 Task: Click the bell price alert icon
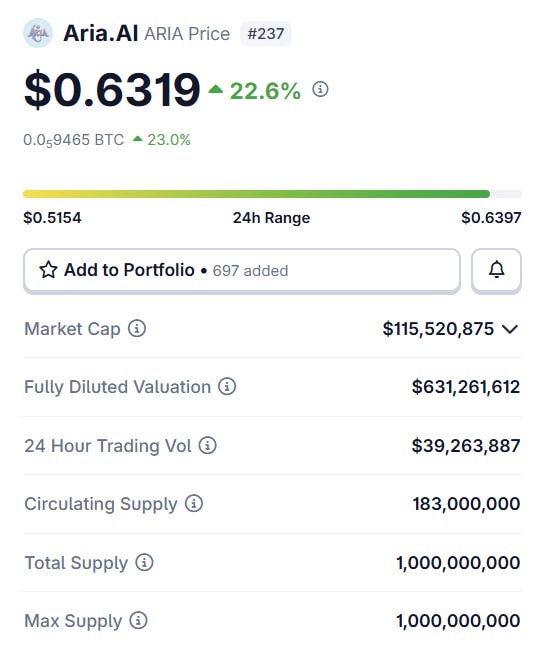(x=496, y=270)
